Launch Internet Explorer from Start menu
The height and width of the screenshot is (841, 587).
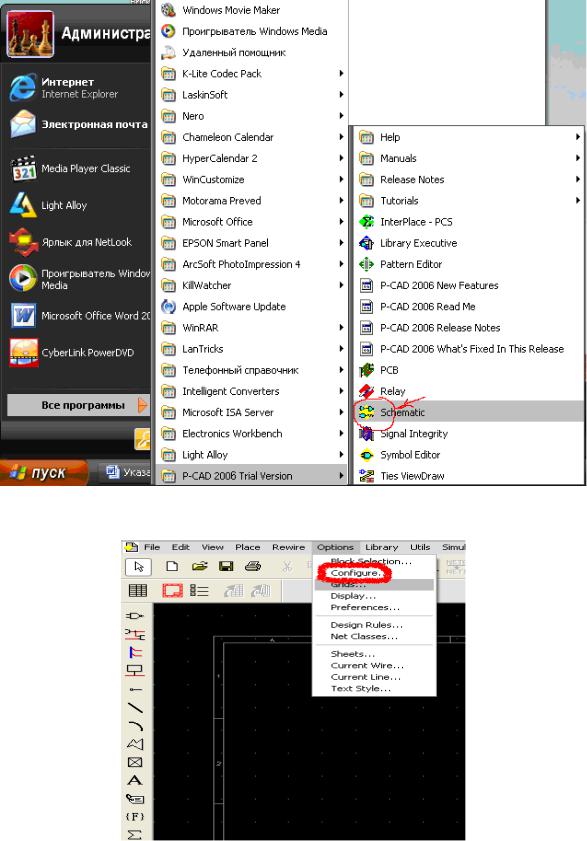pos(78,88)
